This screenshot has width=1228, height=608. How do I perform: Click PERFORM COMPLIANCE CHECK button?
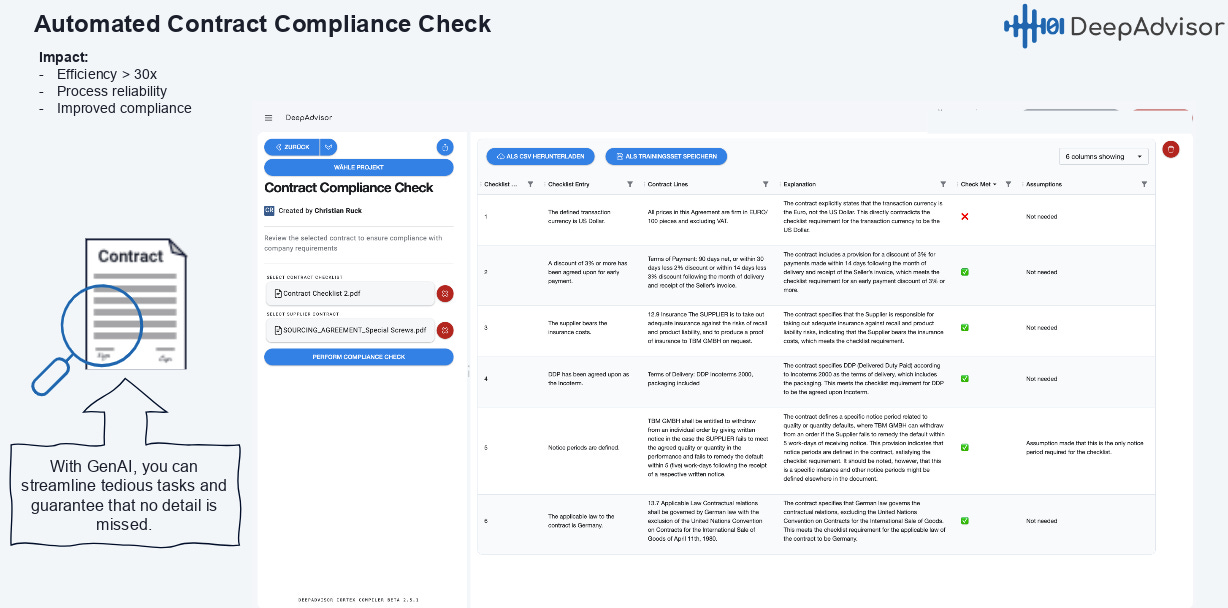pyautogui.click(x=358, y=357)
